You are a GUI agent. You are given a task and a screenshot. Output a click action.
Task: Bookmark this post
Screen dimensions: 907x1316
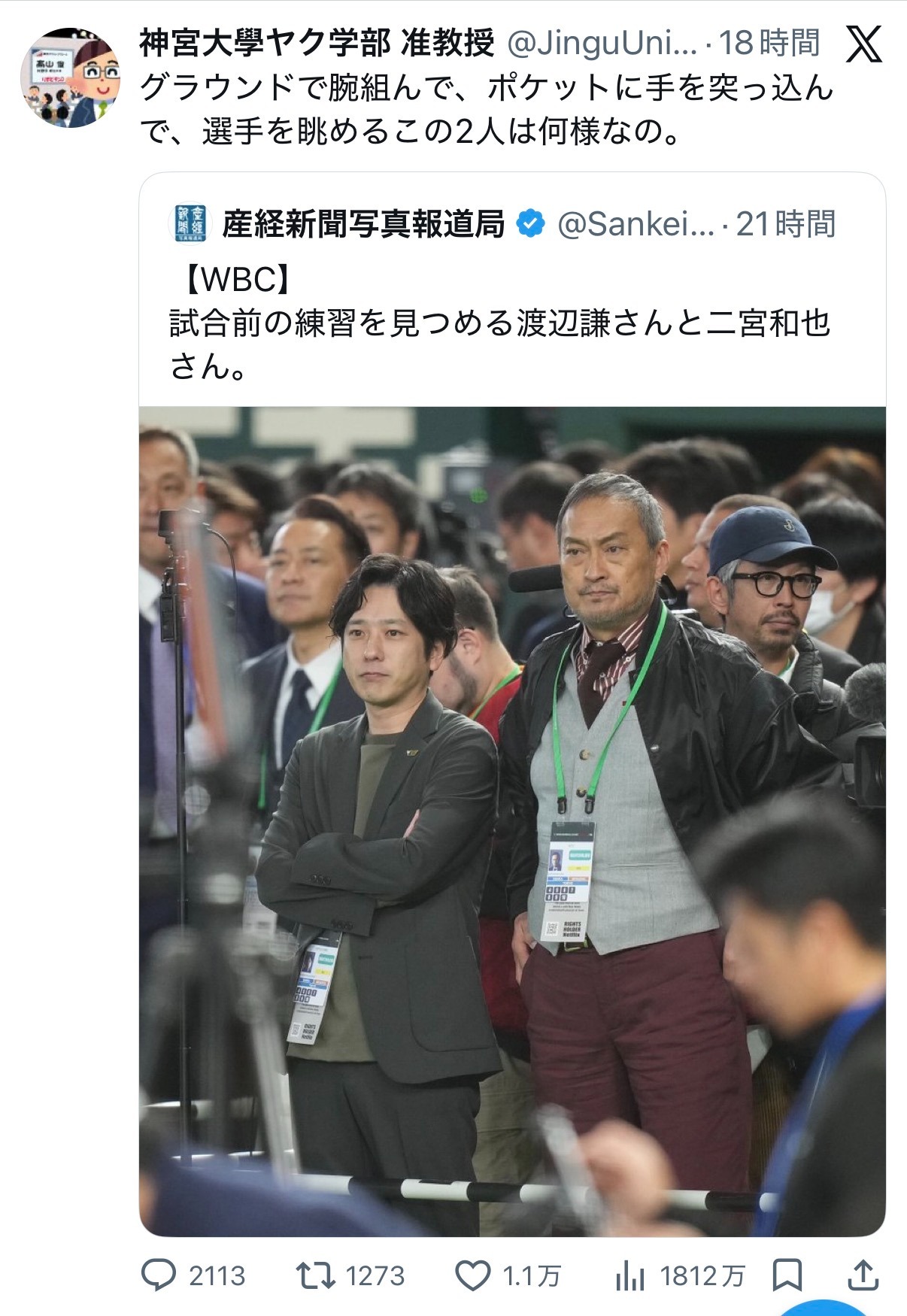pyautogui.click(x=787, y=1275)
